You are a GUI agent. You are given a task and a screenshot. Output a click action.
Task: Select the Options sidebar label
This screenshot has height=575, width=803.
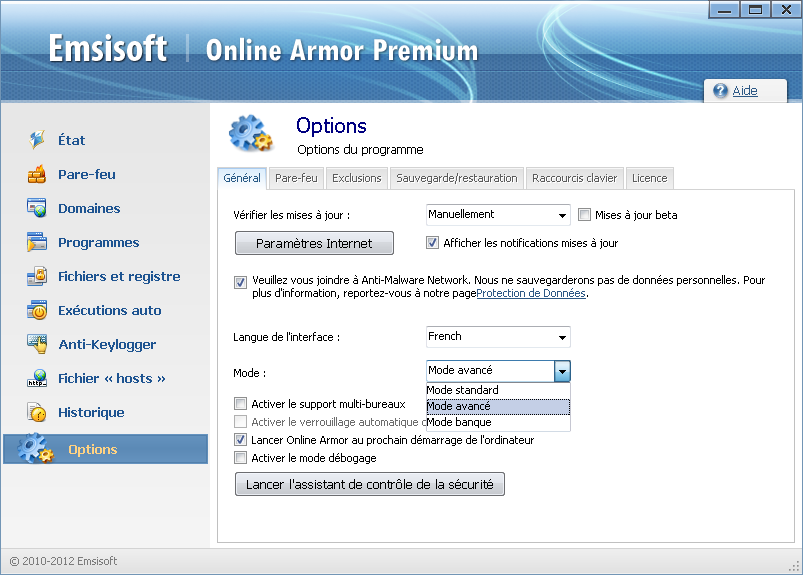(x=93, y=450)
